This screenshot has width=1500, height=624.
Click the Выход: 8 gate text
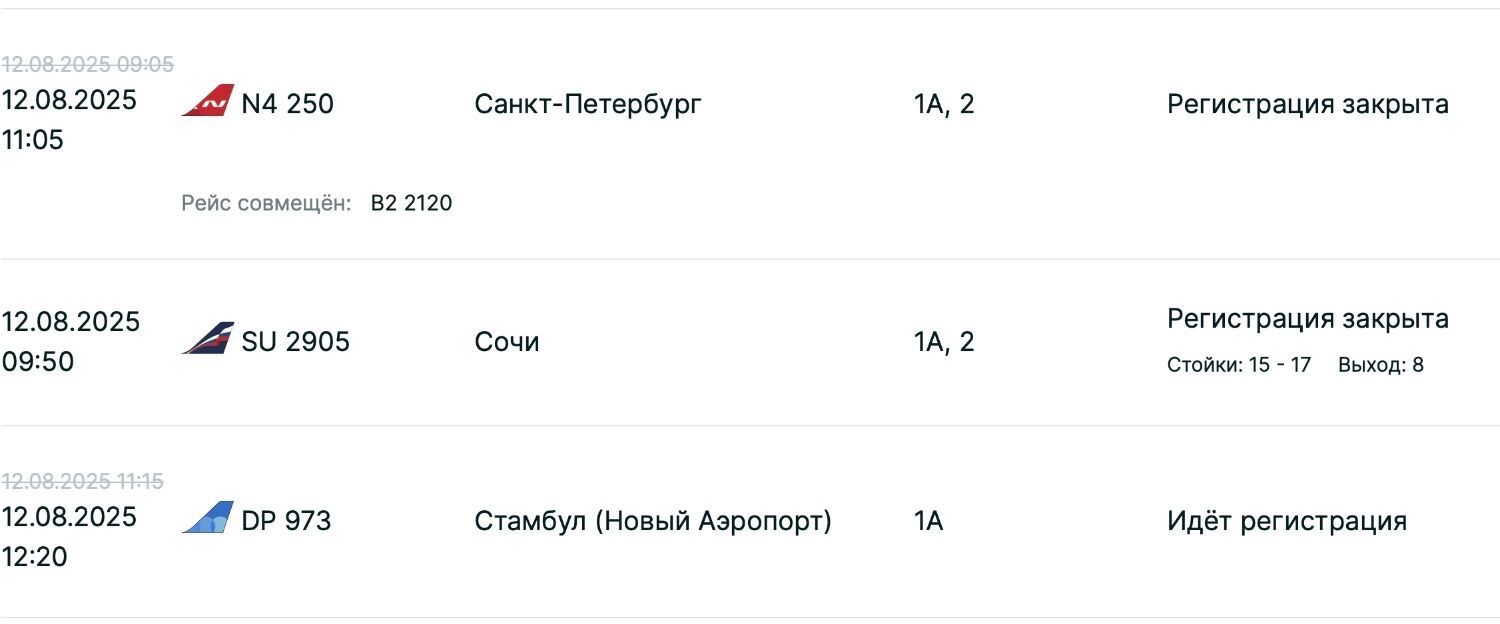click(1381, 365)
